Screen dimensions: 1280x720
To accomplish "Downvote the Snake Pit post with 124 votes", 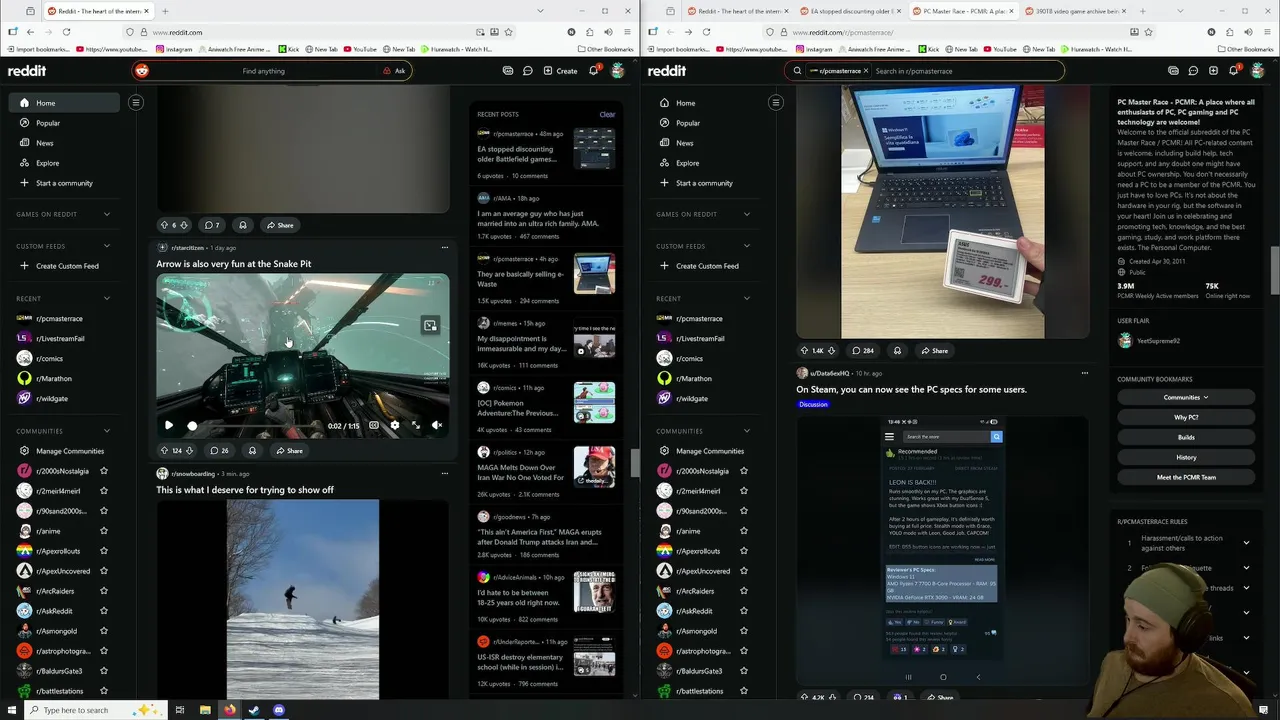I will pos(189,450).
